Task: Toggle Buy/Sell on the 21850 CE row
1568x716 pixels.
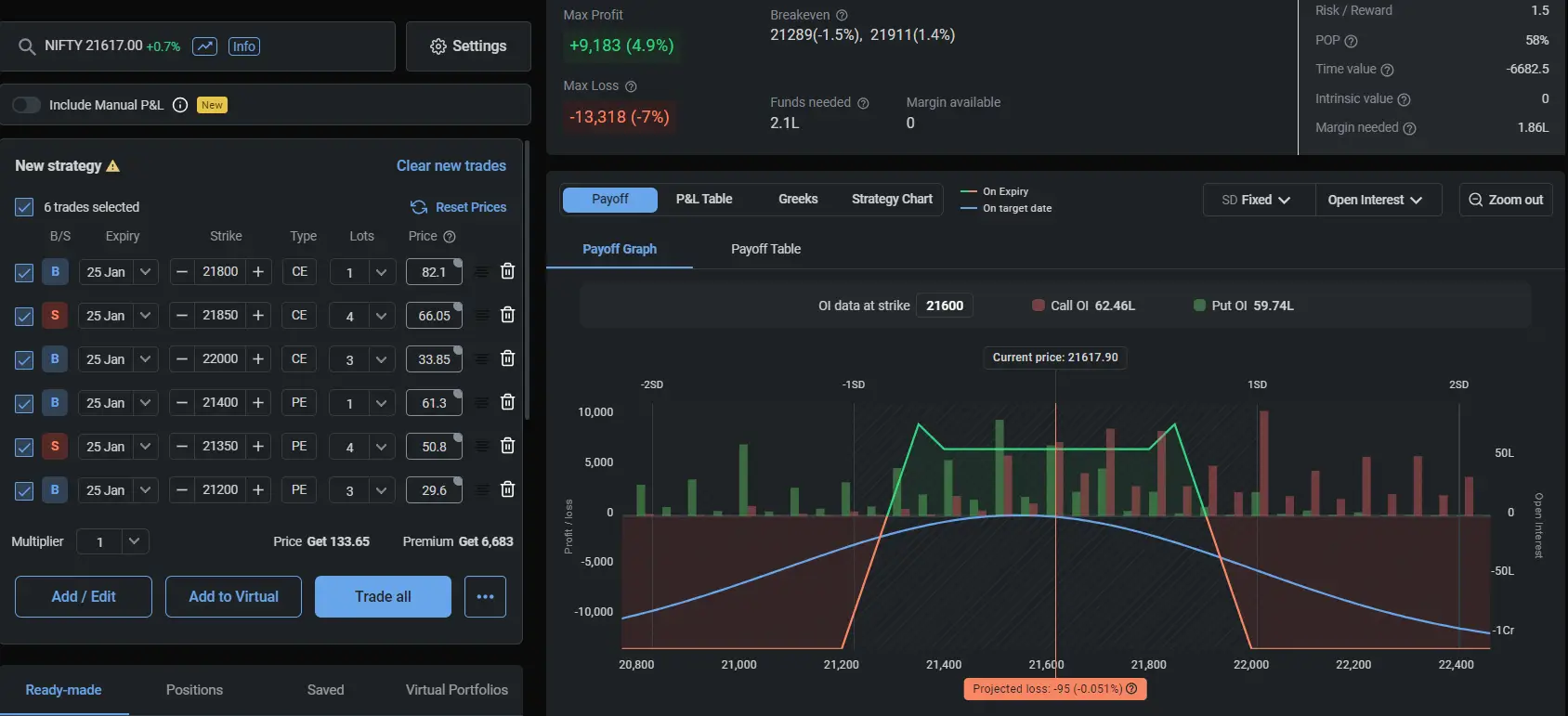Action: tap(55, 316)
